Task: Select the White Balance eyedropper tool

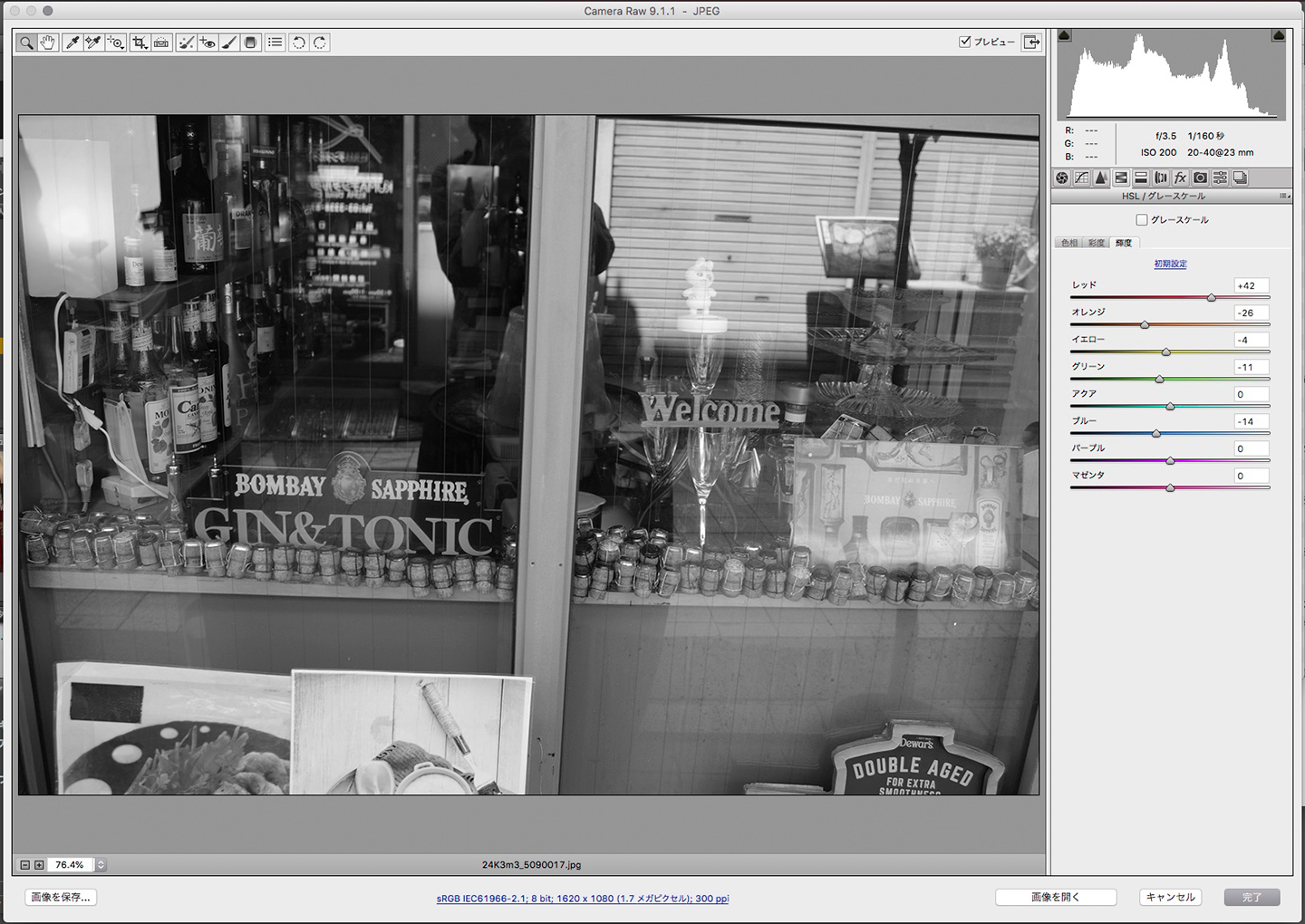Action: 72,43
